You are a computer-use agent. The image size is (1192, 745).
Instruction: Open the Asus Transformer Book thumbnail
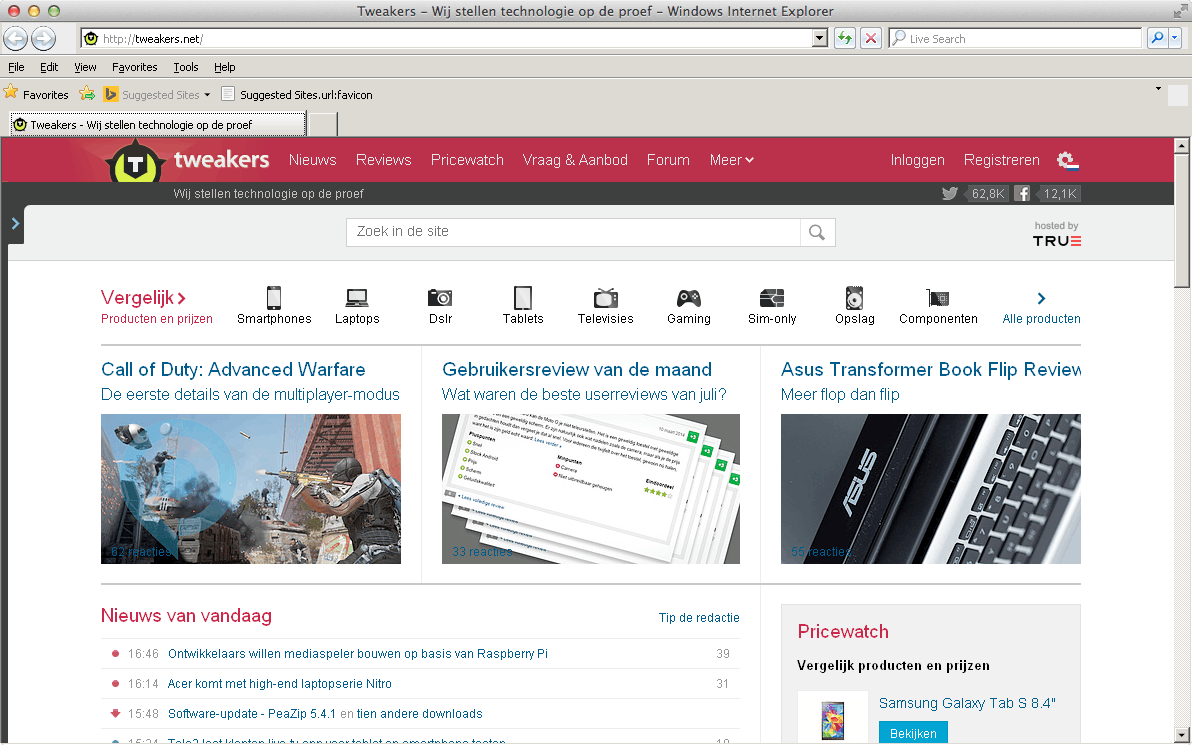pos(930,489)
